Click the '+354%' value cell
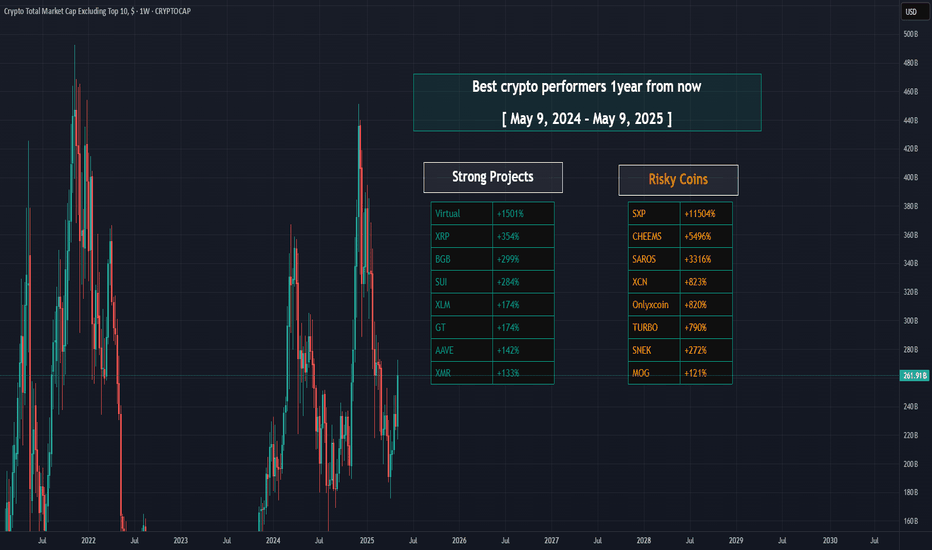 524,236
